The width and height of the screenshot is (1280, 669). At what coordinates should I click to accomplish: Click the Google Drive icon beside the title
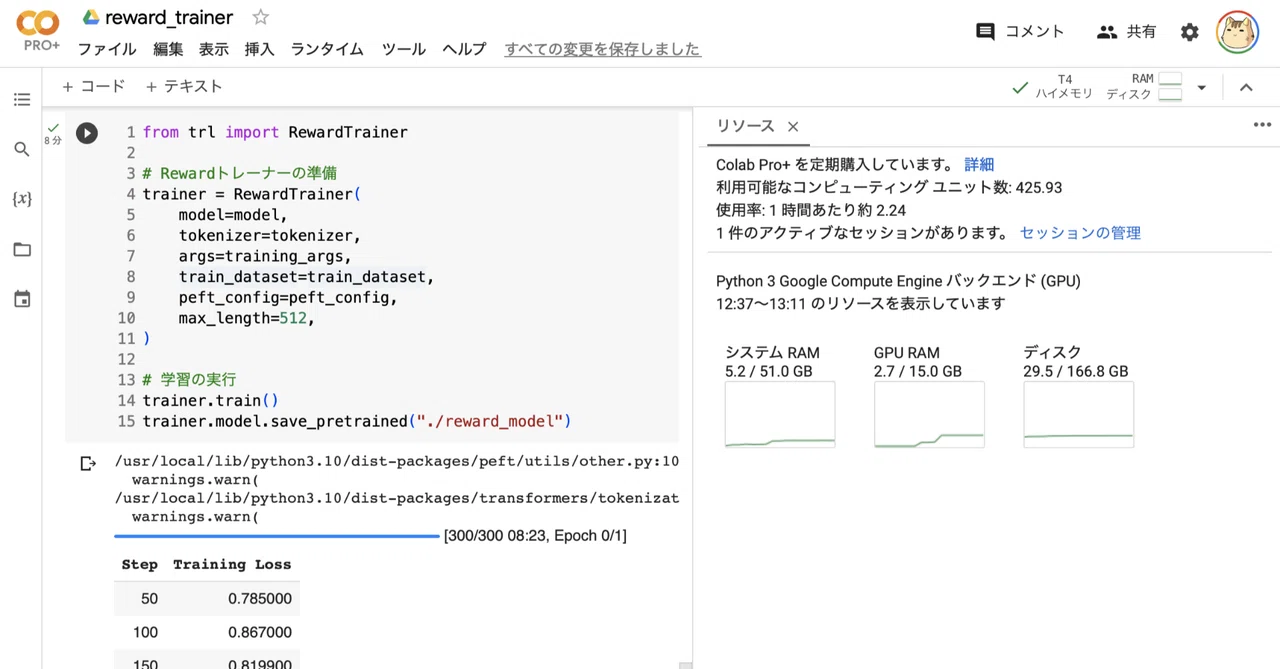click(90, 17)
